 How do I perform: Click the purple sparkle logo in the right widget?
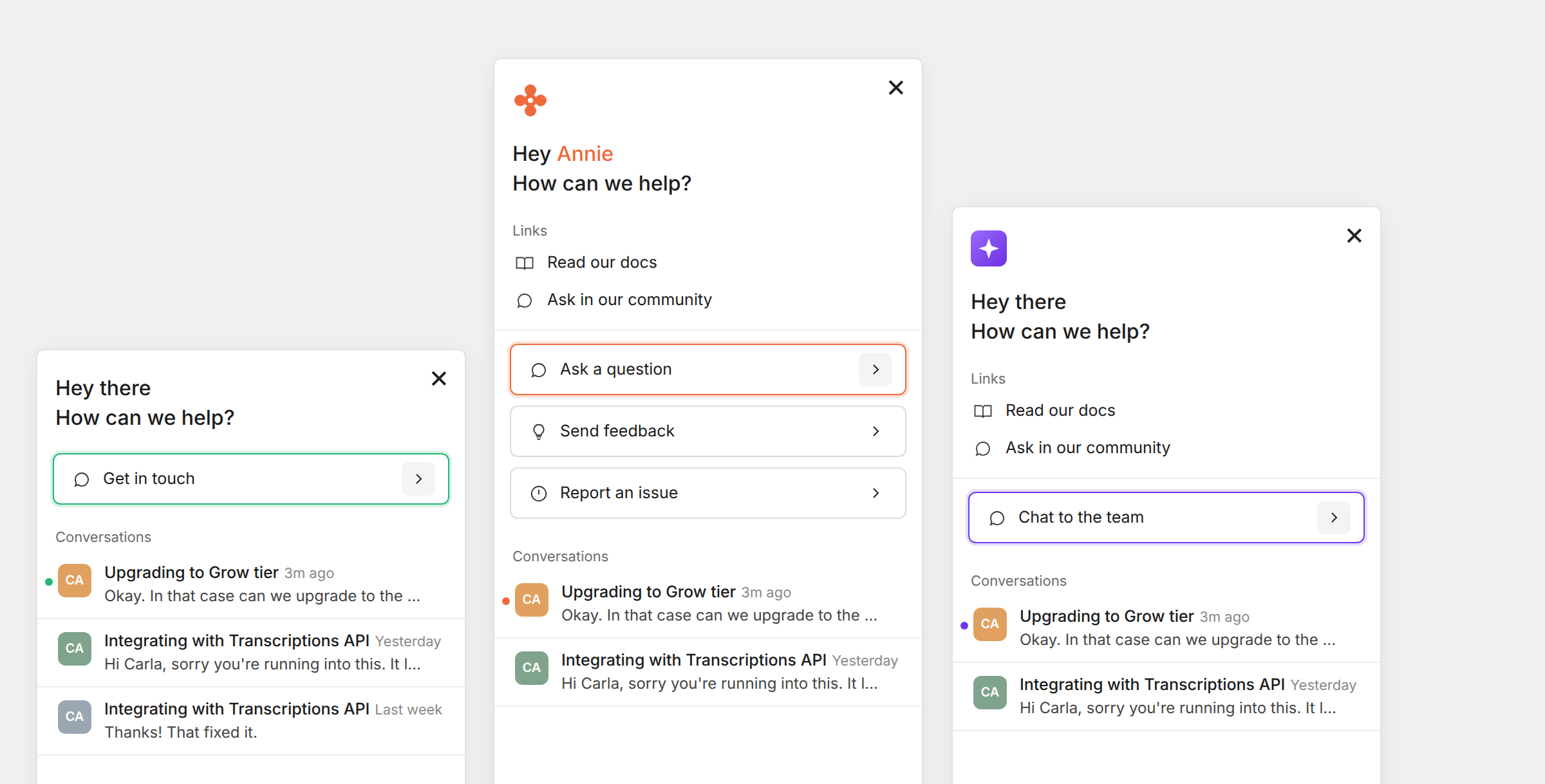pos(988,248)
